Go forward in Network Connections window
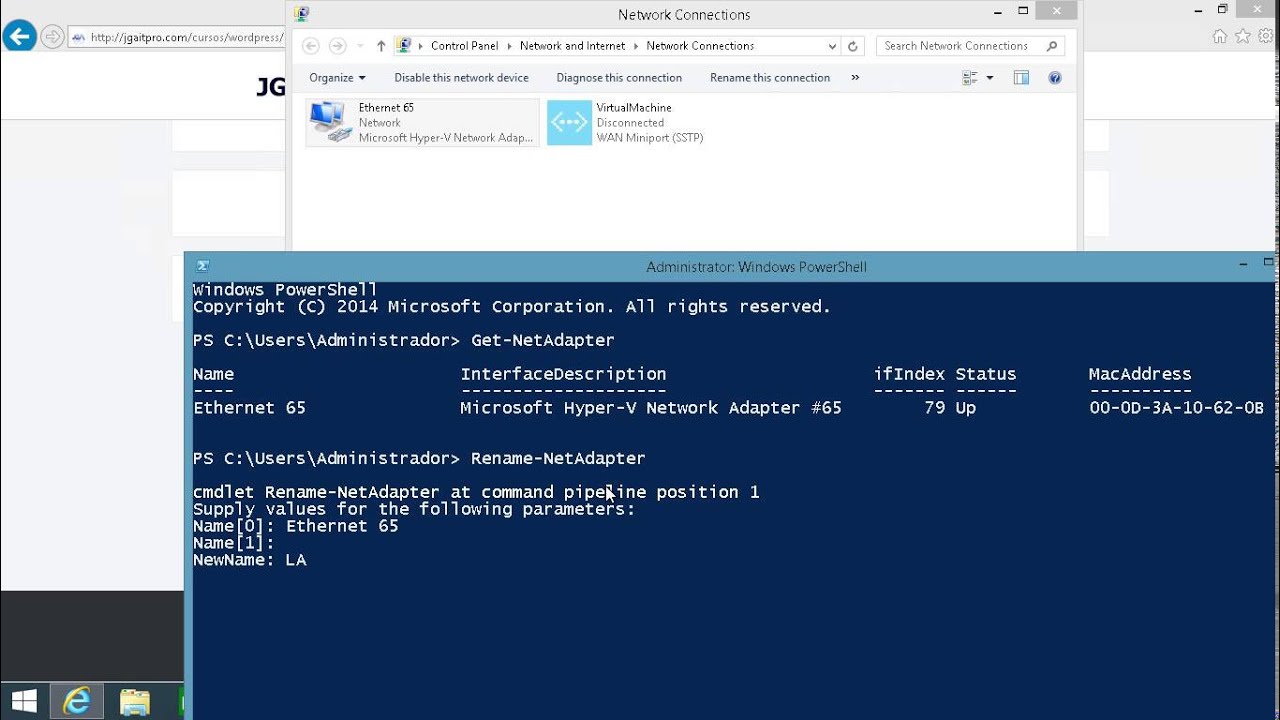 pyautogui.click(x=338, y=46)
